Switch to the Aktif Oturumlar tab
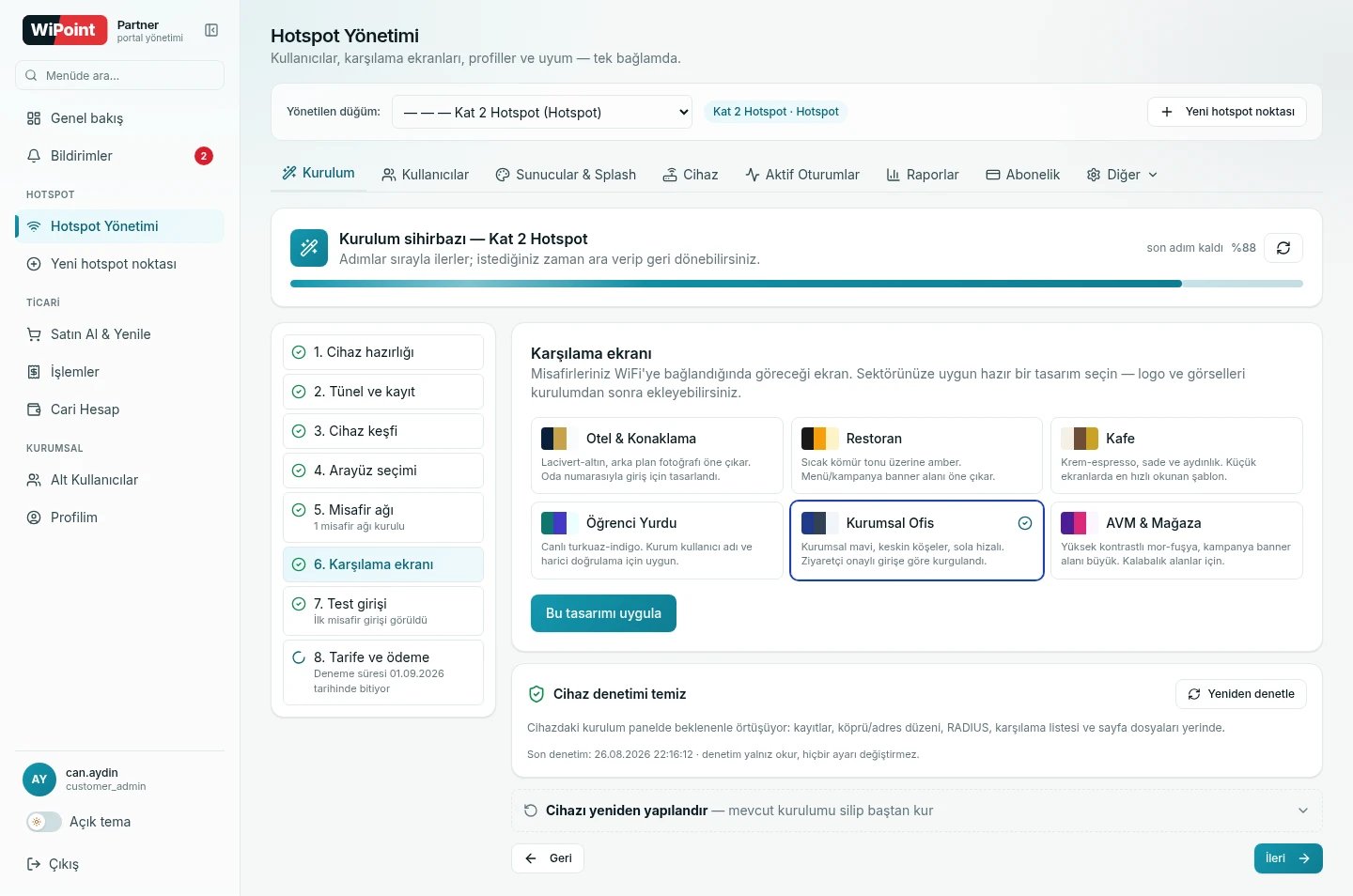Image resolution: width=1353 pixels, height=896 pixels. point(802,175)
